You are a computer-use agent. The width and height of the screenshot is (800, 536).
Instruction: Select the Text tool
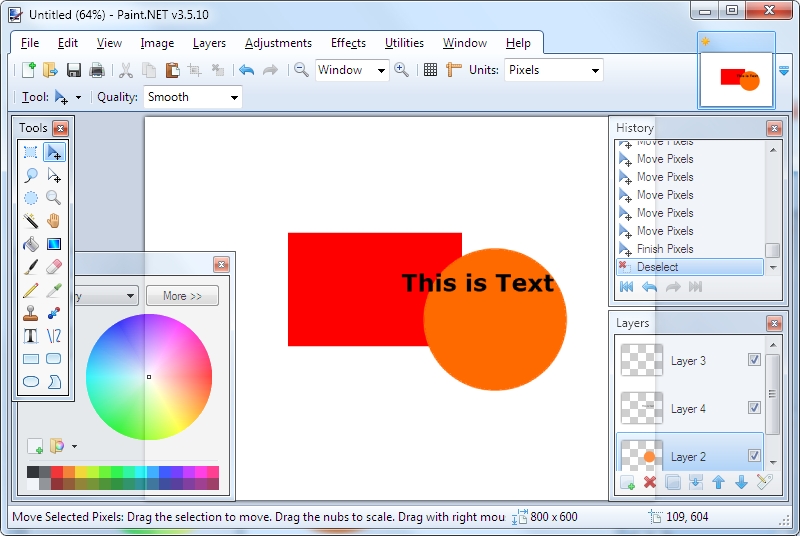coord(31,336)
